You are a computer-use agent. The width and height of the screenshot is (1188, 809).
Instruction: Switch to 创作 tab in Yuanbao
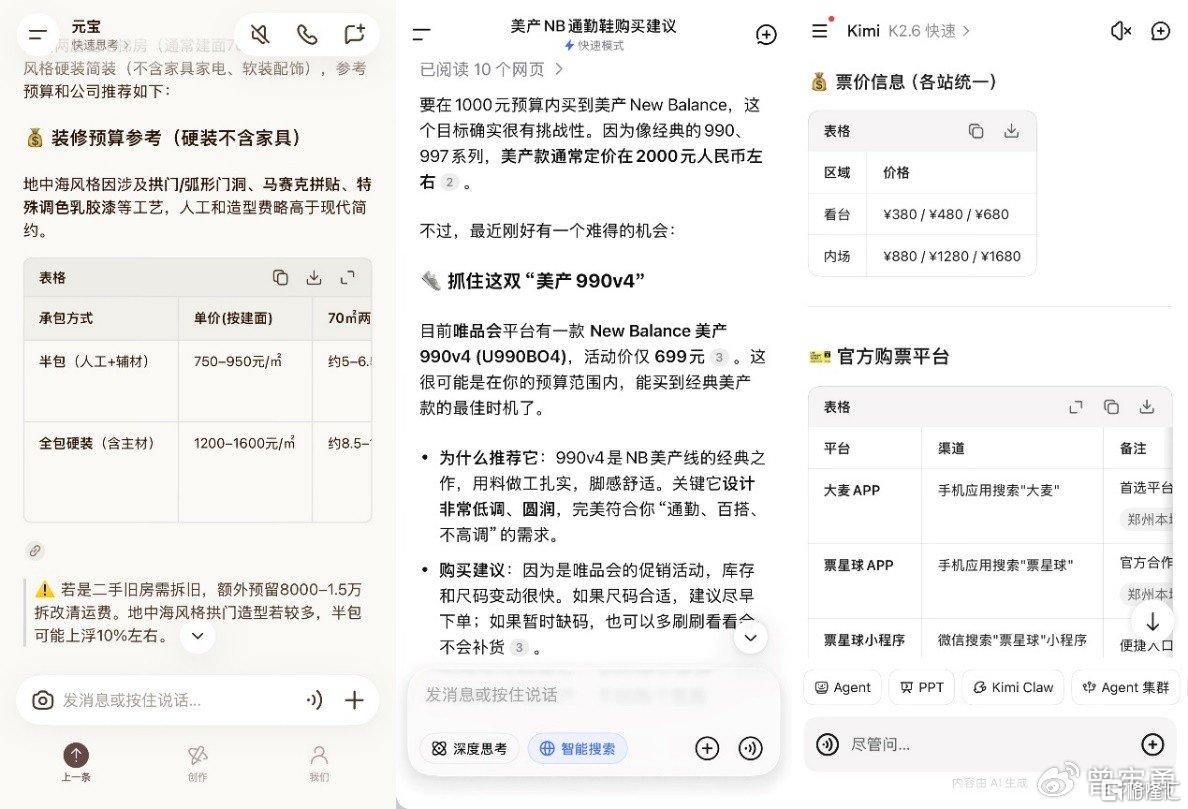pos(198,762)
